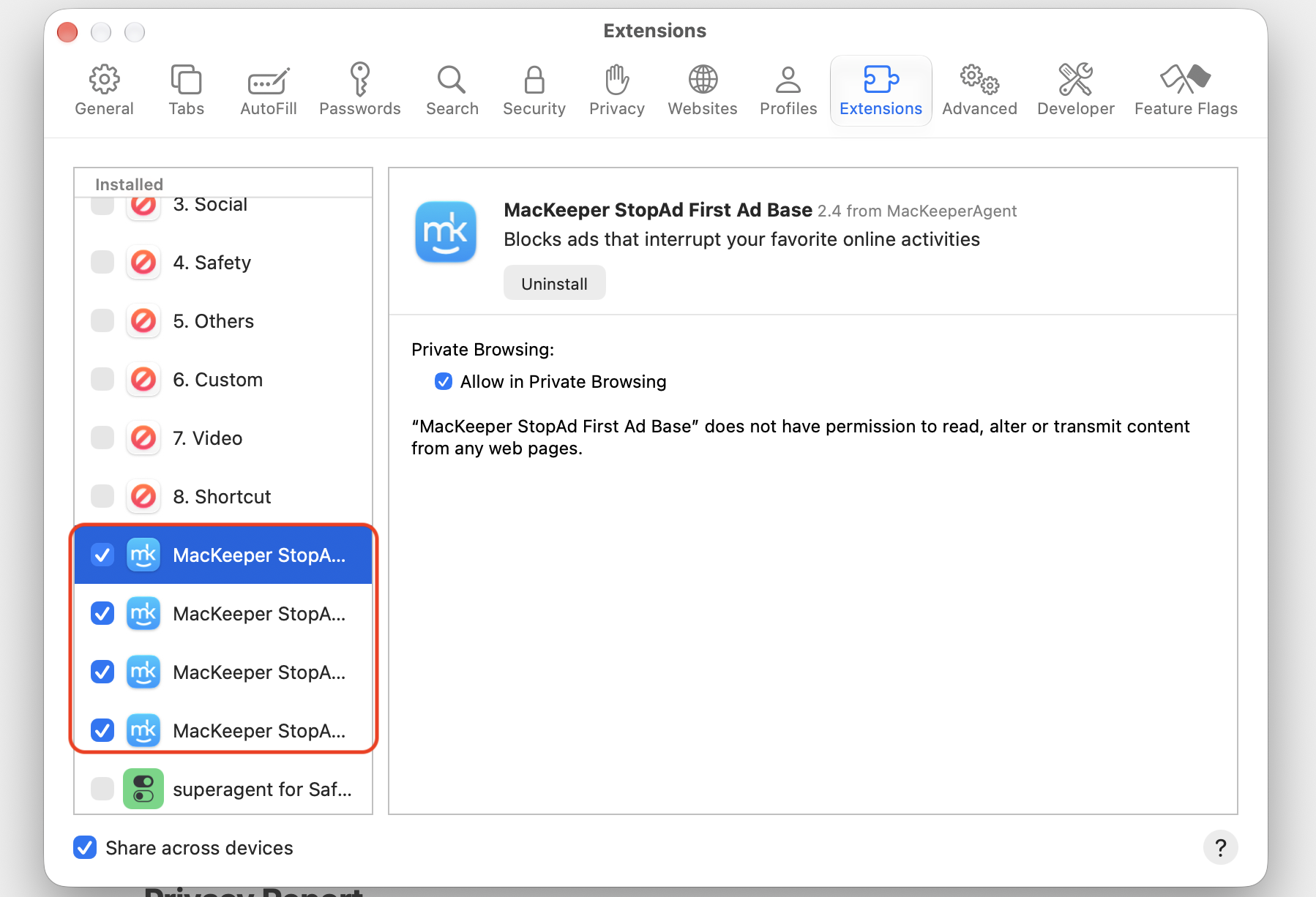1316x897 pixels.
Task: Open the Tabs settings pane
Action: pos(186,91)
